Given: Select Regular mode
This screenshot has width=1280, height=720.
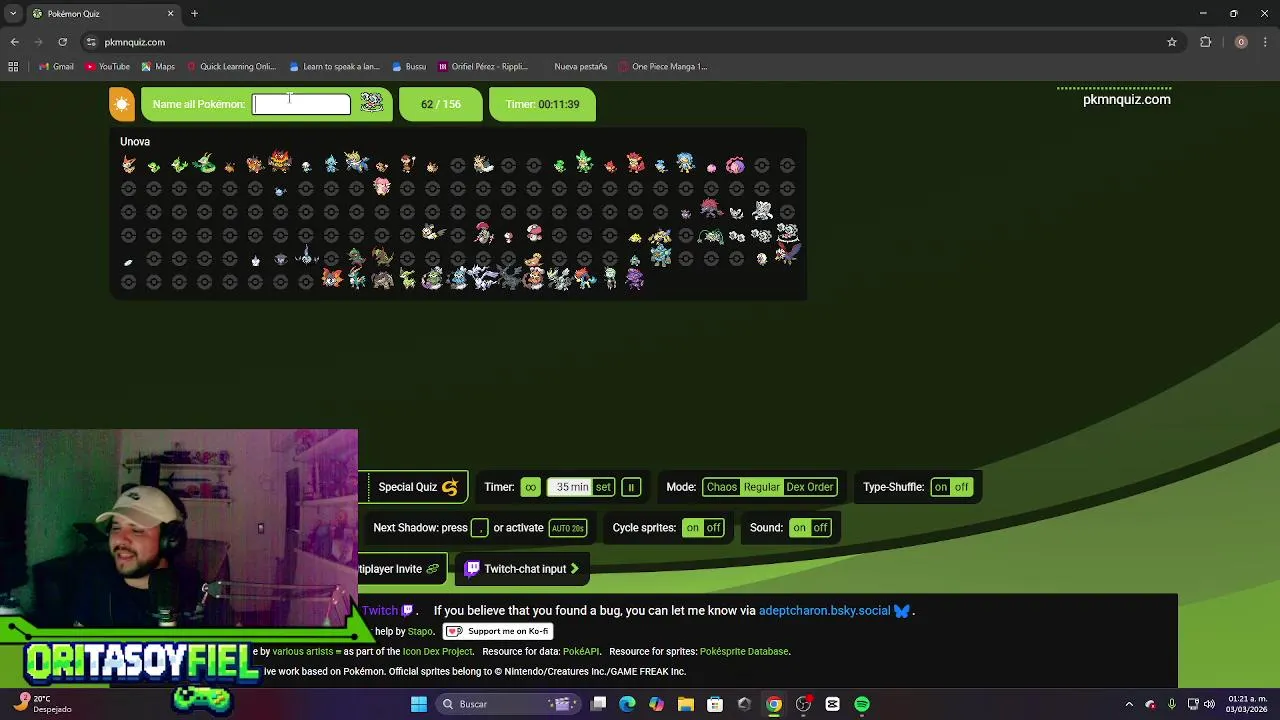Looking at the screenshot, I should (x=761, y=487).
